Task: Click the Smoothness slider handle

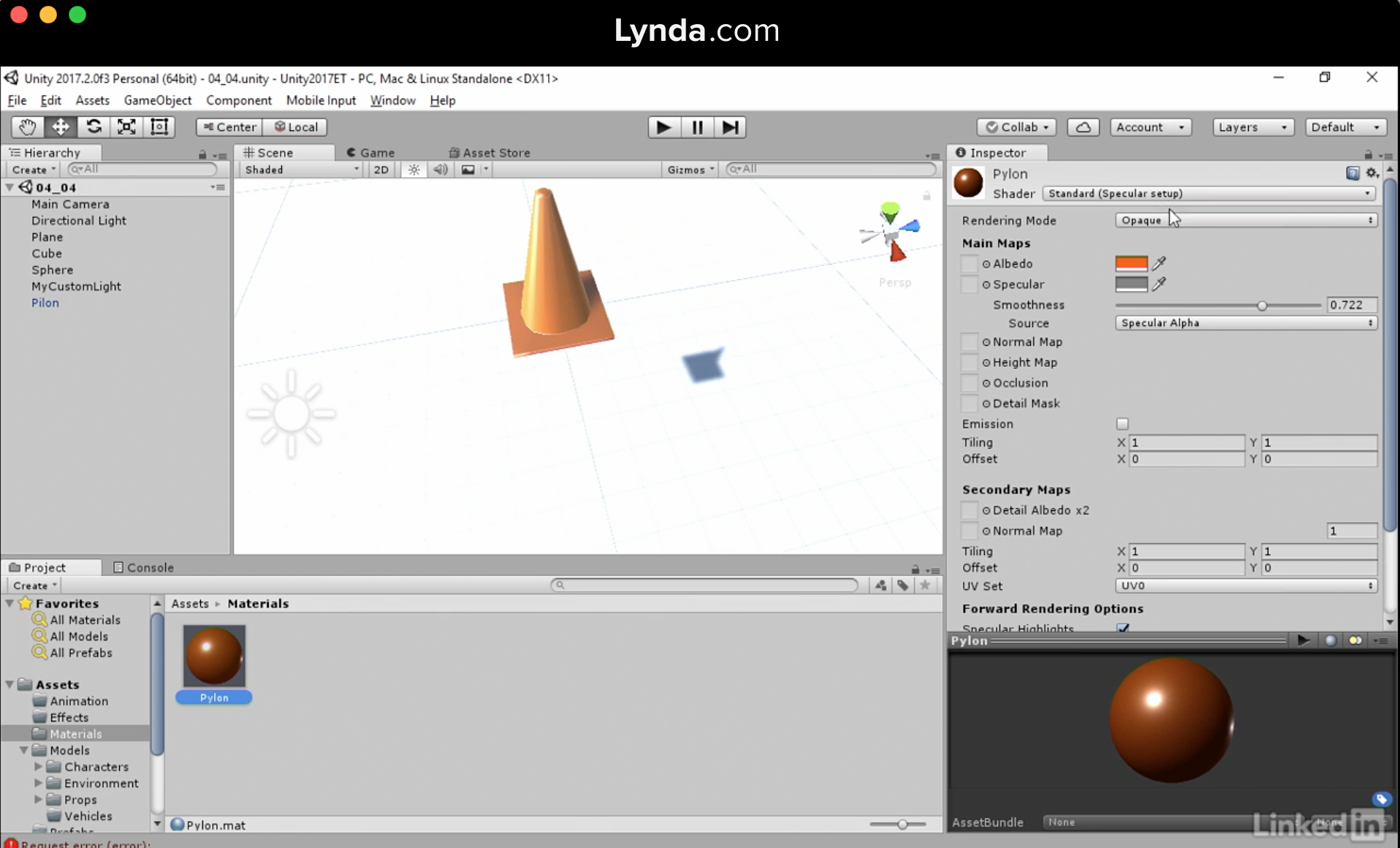Action: click(x=1262, y=306)
